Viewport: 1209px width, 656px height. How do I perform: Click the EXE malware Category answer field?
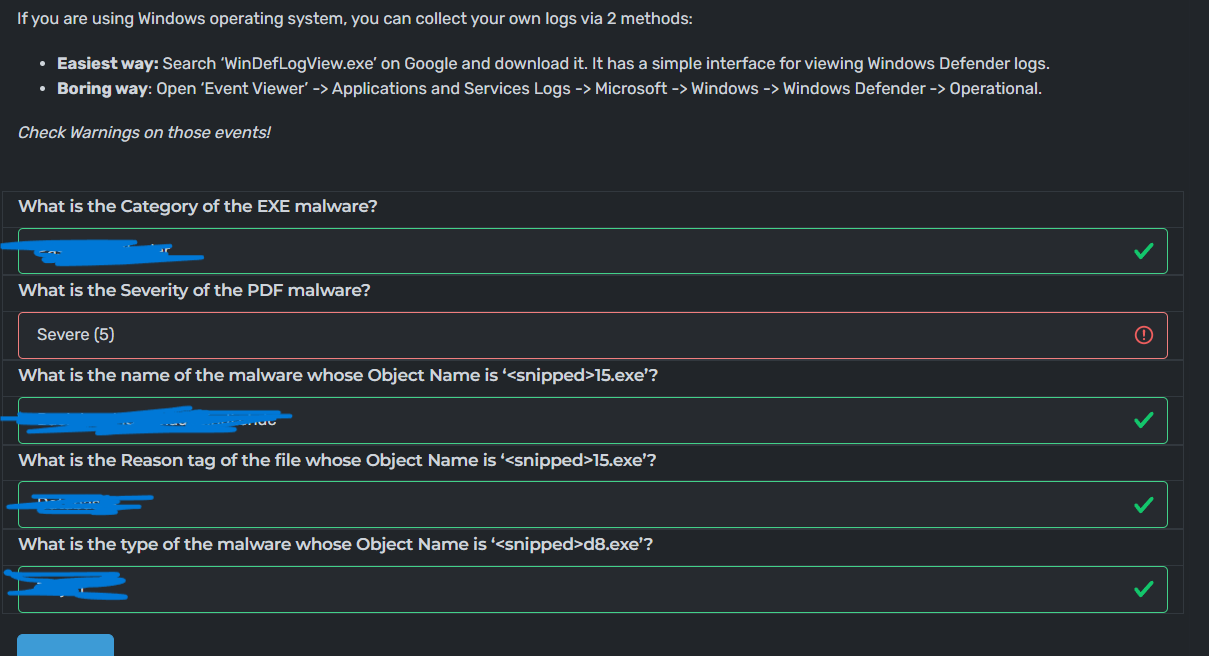tap(600, 251)
